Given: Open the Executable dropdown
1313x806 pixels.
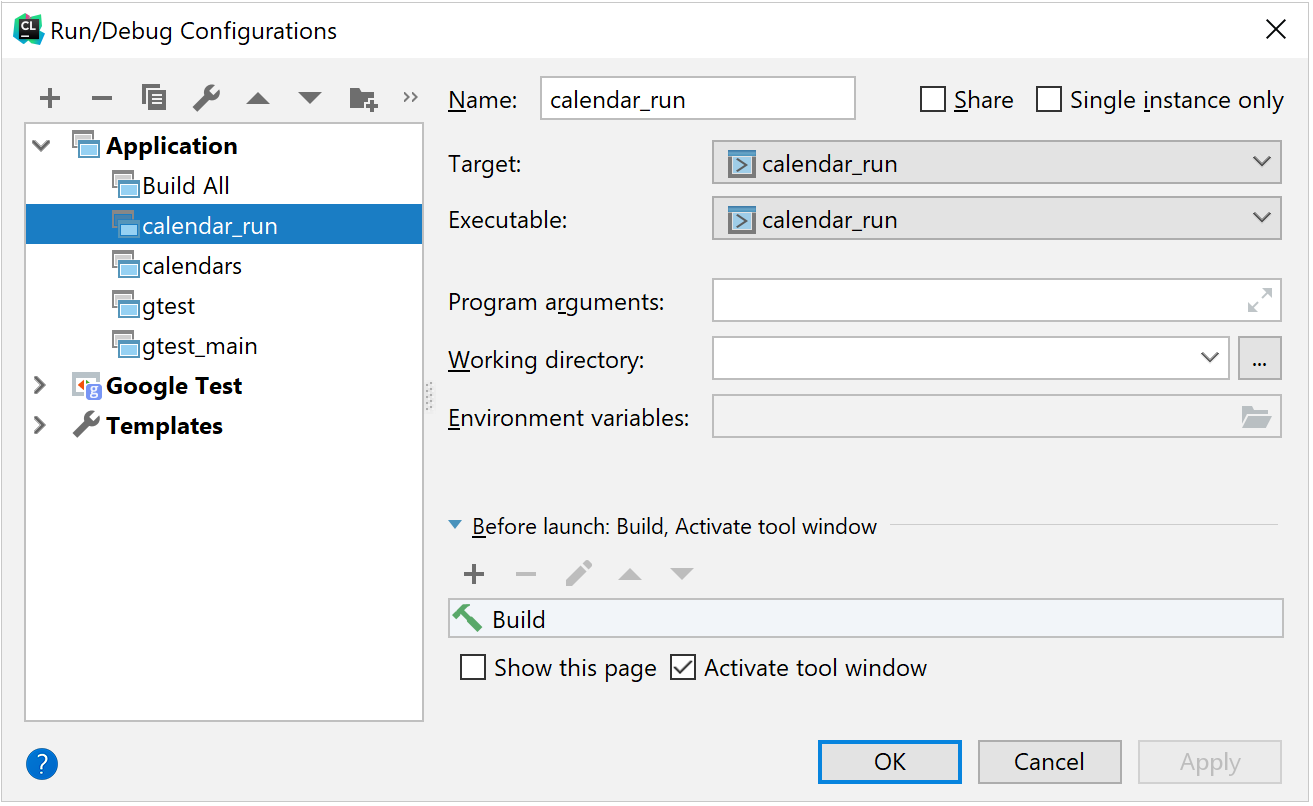Looking at the screenshot, I should [x=996, y=220].
